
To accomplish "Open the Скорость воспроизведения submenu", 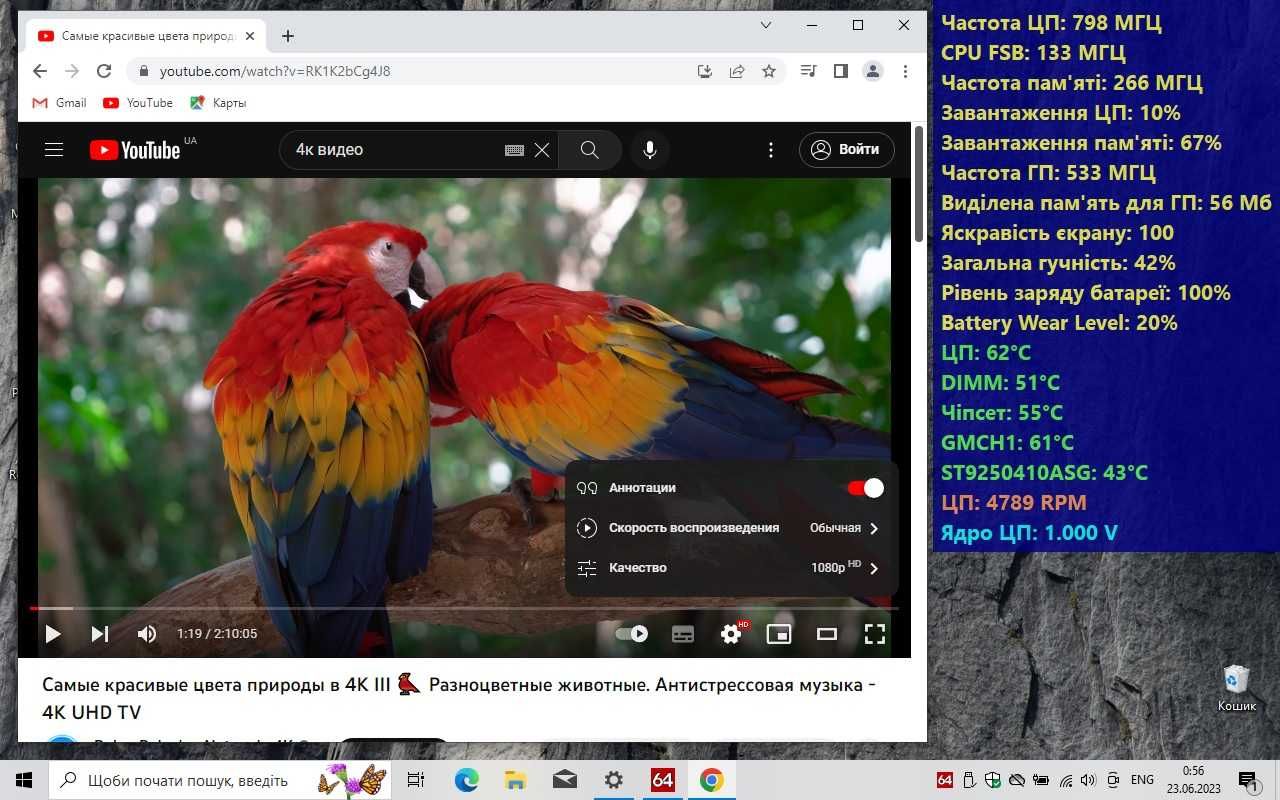I will pyautogui.click(x=731, y=528).
